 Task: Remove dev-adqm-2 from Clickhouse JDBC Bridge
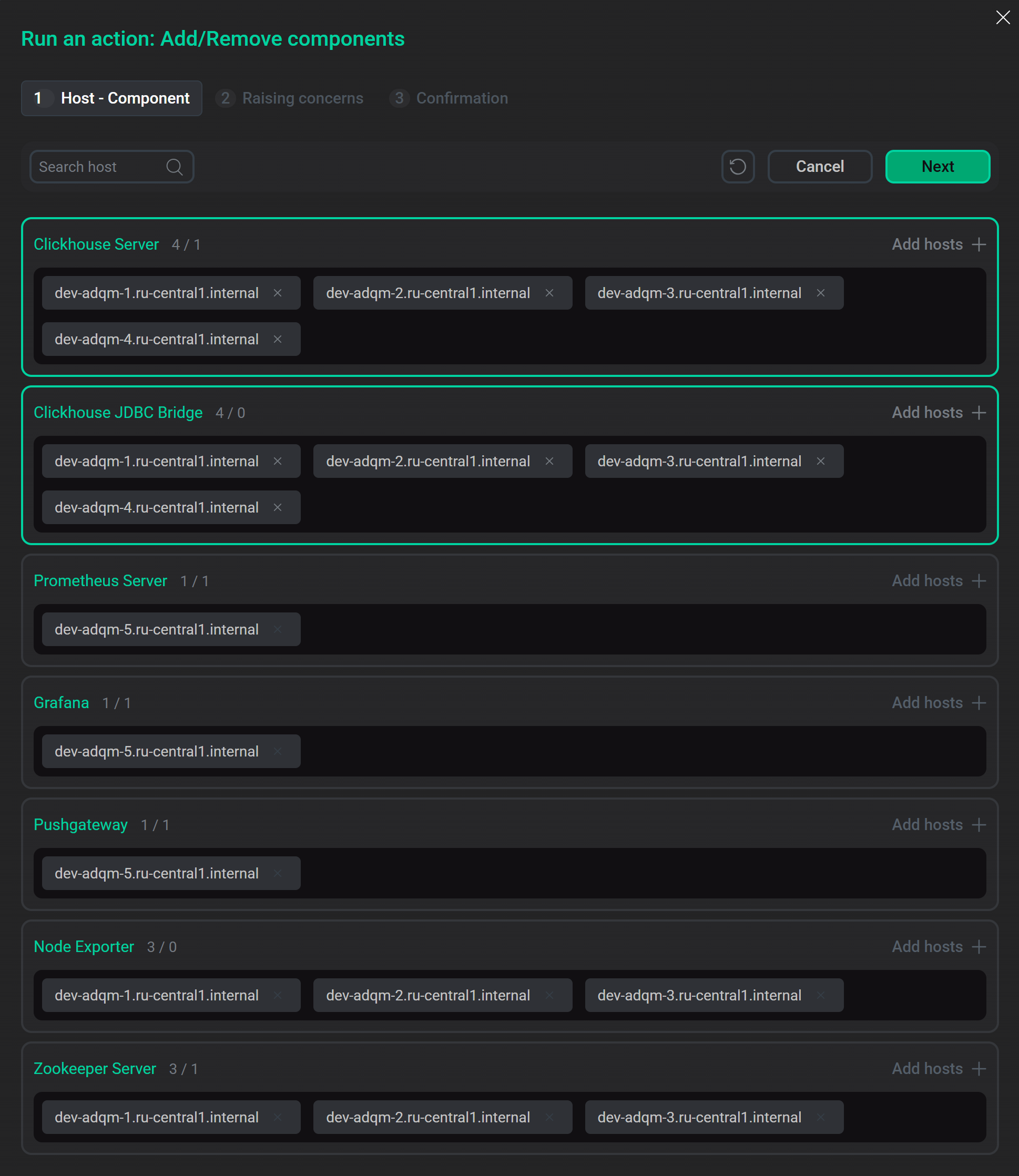(549, 462)
